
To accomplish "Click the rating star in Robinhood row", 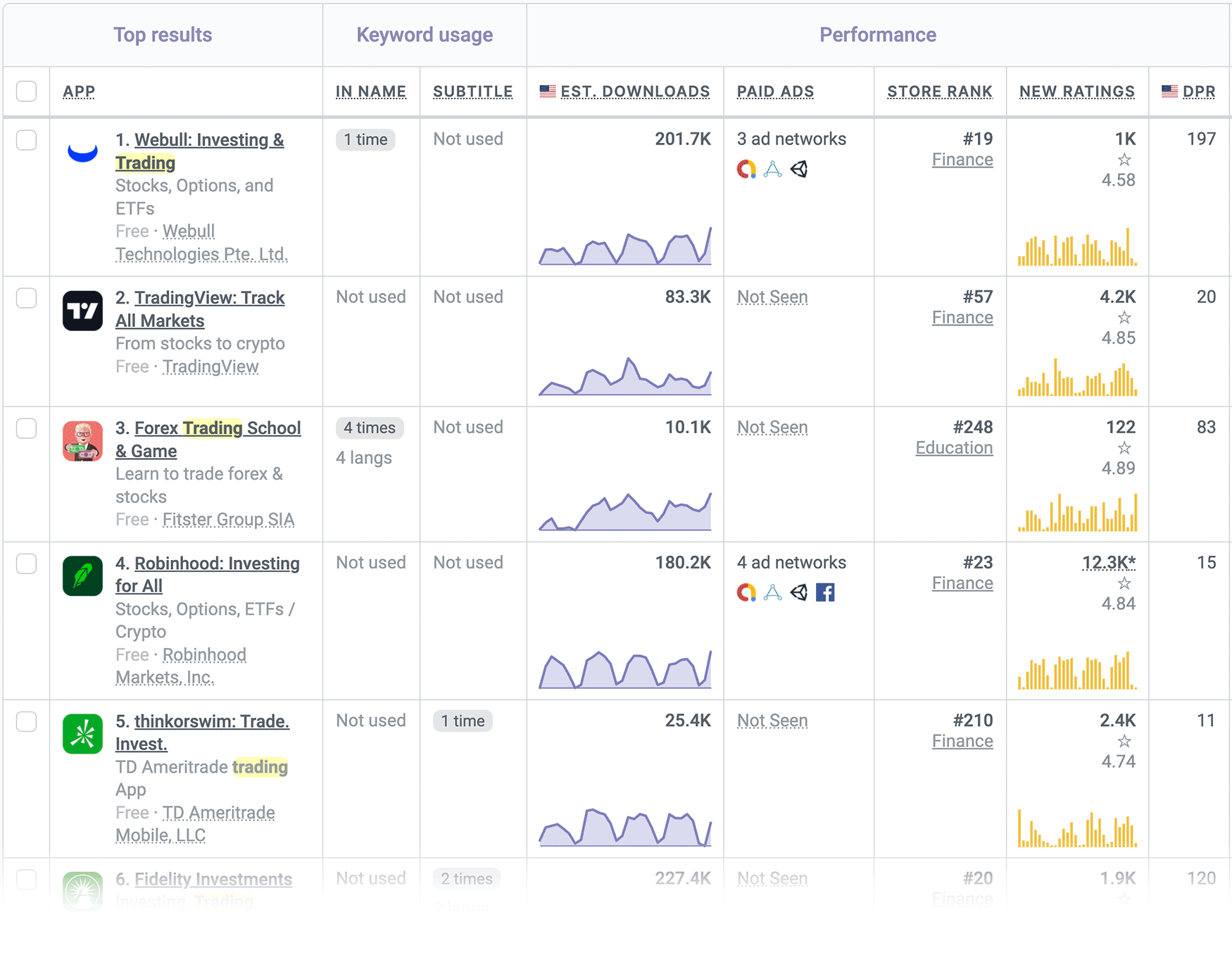I will tap(1124, 583).
